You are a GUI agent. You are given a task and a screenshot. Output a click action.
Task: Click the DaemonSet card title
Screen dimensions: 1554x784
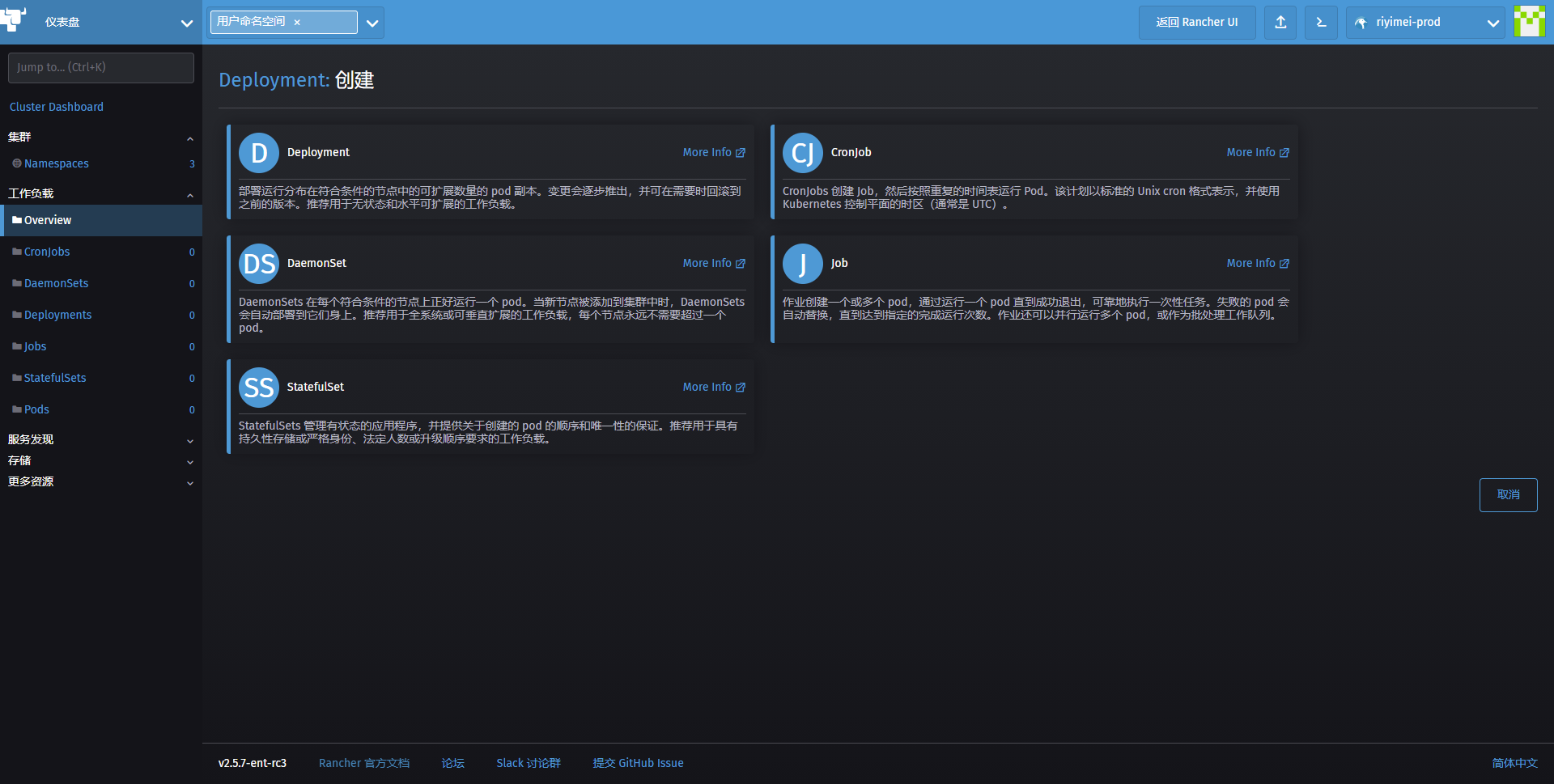coord(316,263)
